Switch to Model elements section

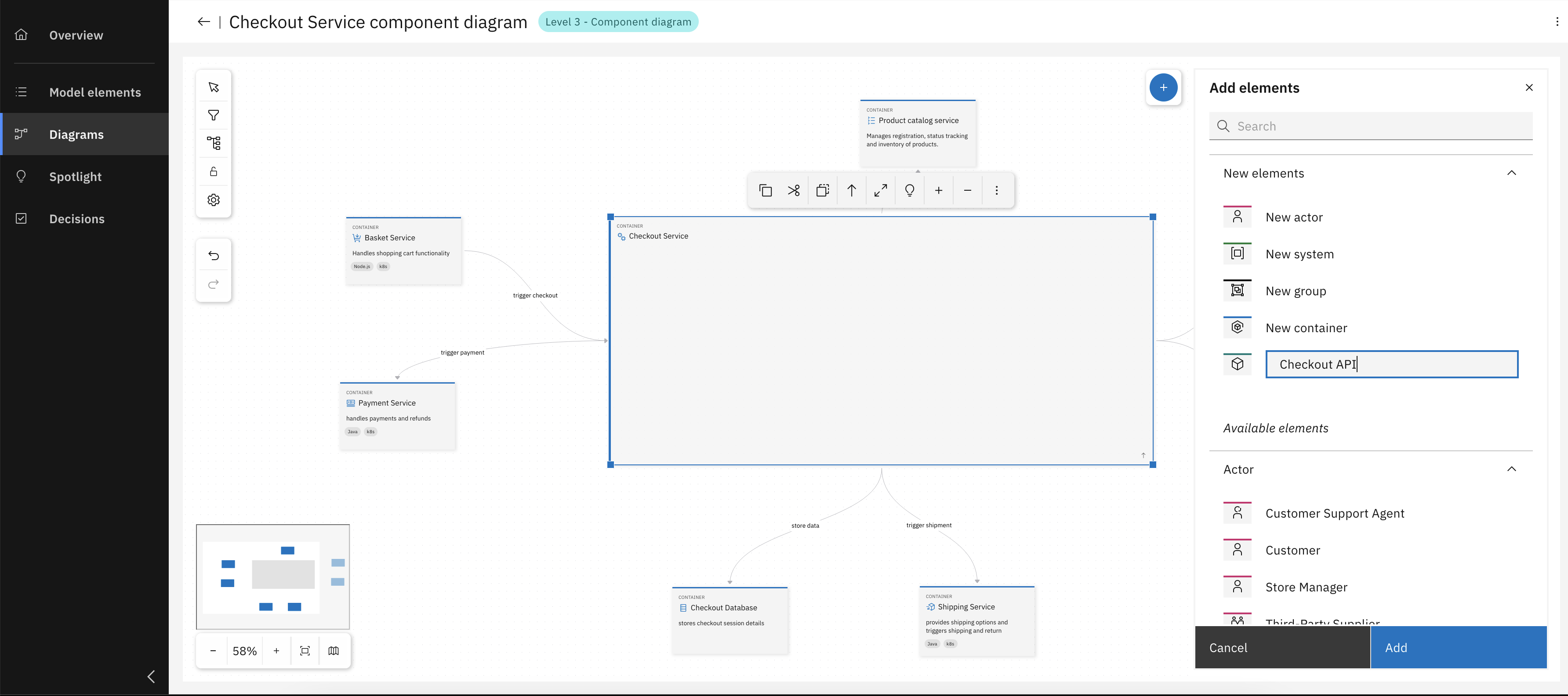[x=95, y=92]
